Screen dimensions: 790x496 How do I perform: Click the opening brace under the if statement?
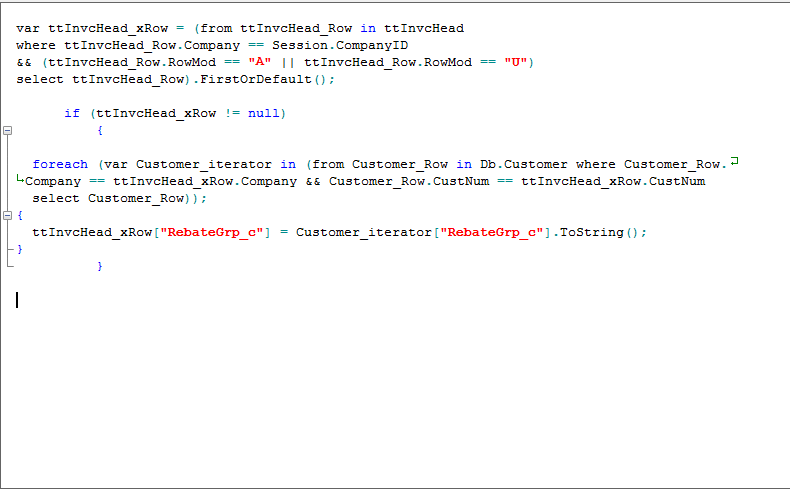click(100, 131)
